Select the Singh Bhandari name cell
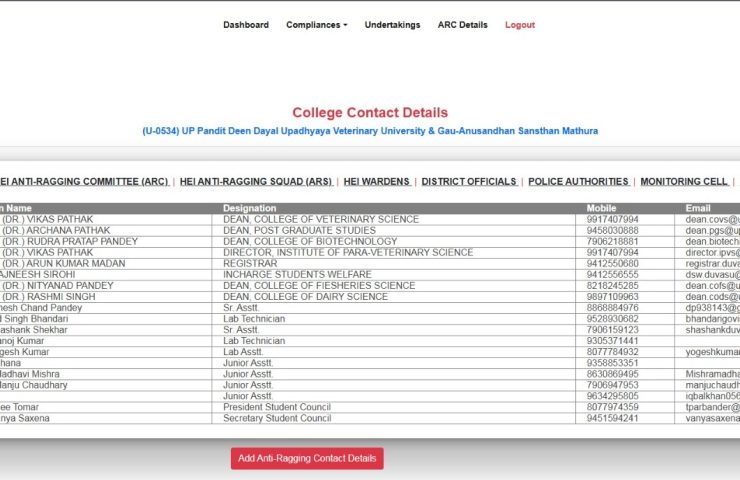 point(106,319)
